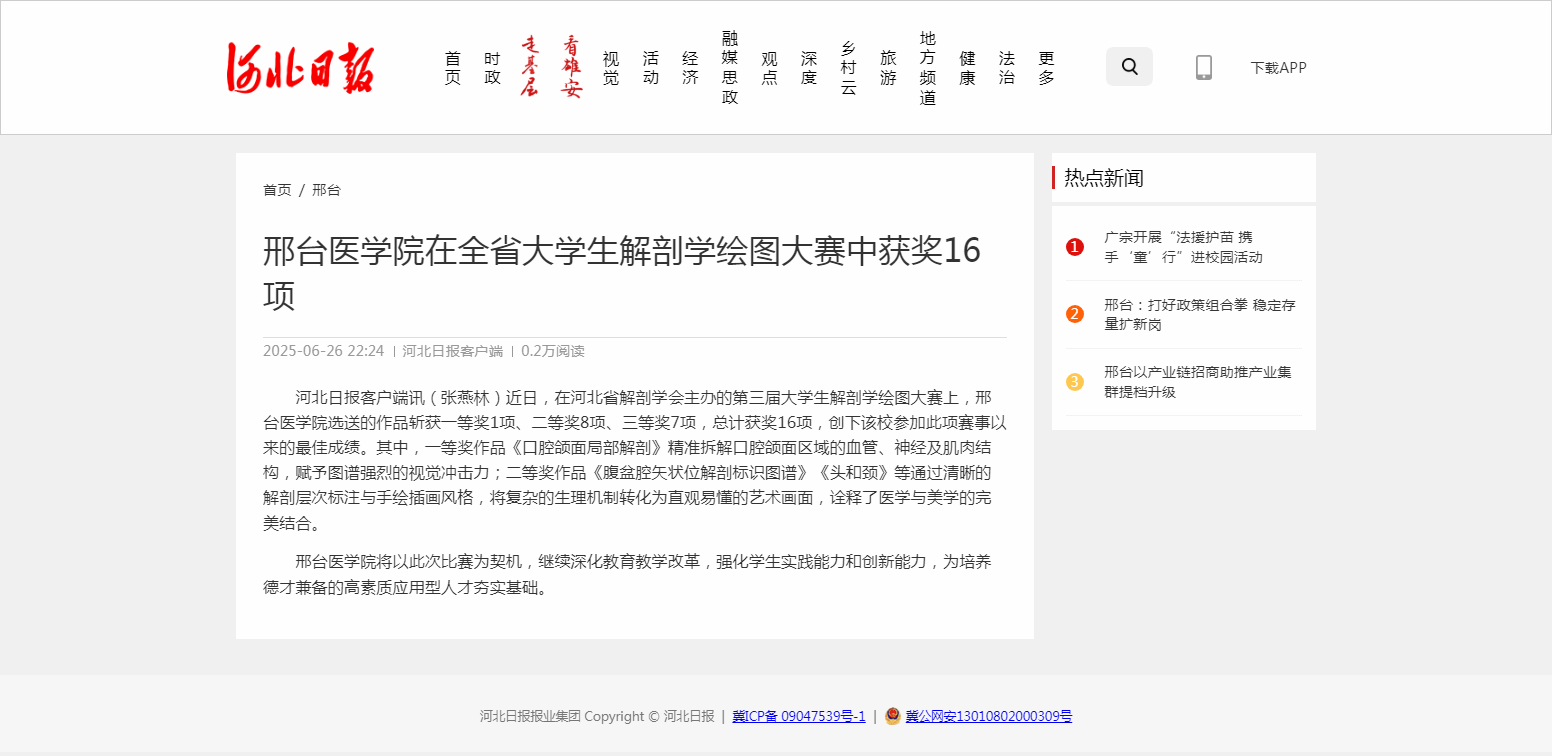1552x756 pixels.
Task: Open the 融媒思政 navigation item
Action: 730,68
